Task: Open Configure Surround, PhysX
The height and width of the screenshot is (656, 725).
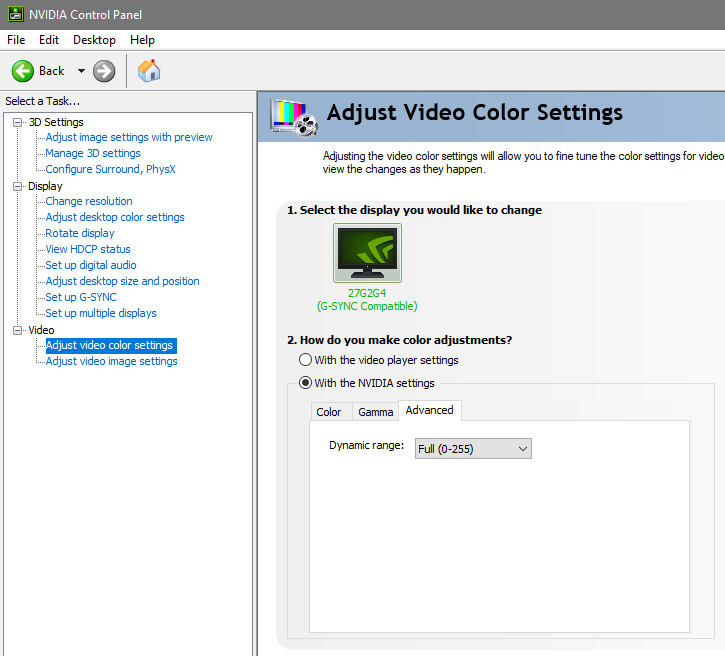Action: coord(111,169)
